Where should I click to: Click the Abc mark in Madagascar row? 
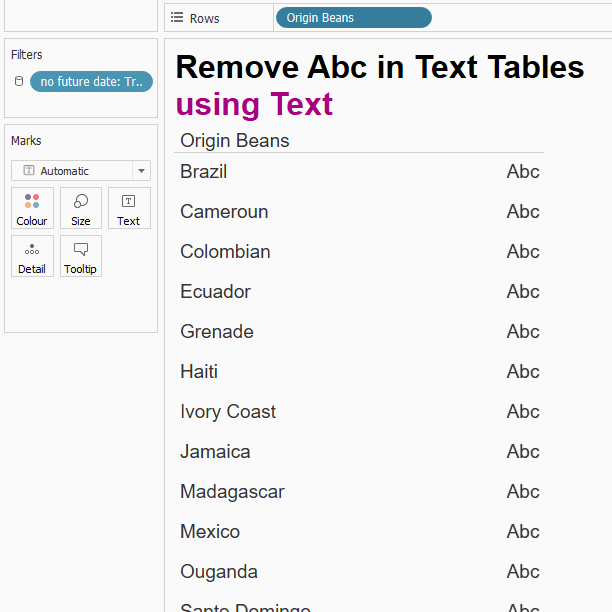(523, 492)
